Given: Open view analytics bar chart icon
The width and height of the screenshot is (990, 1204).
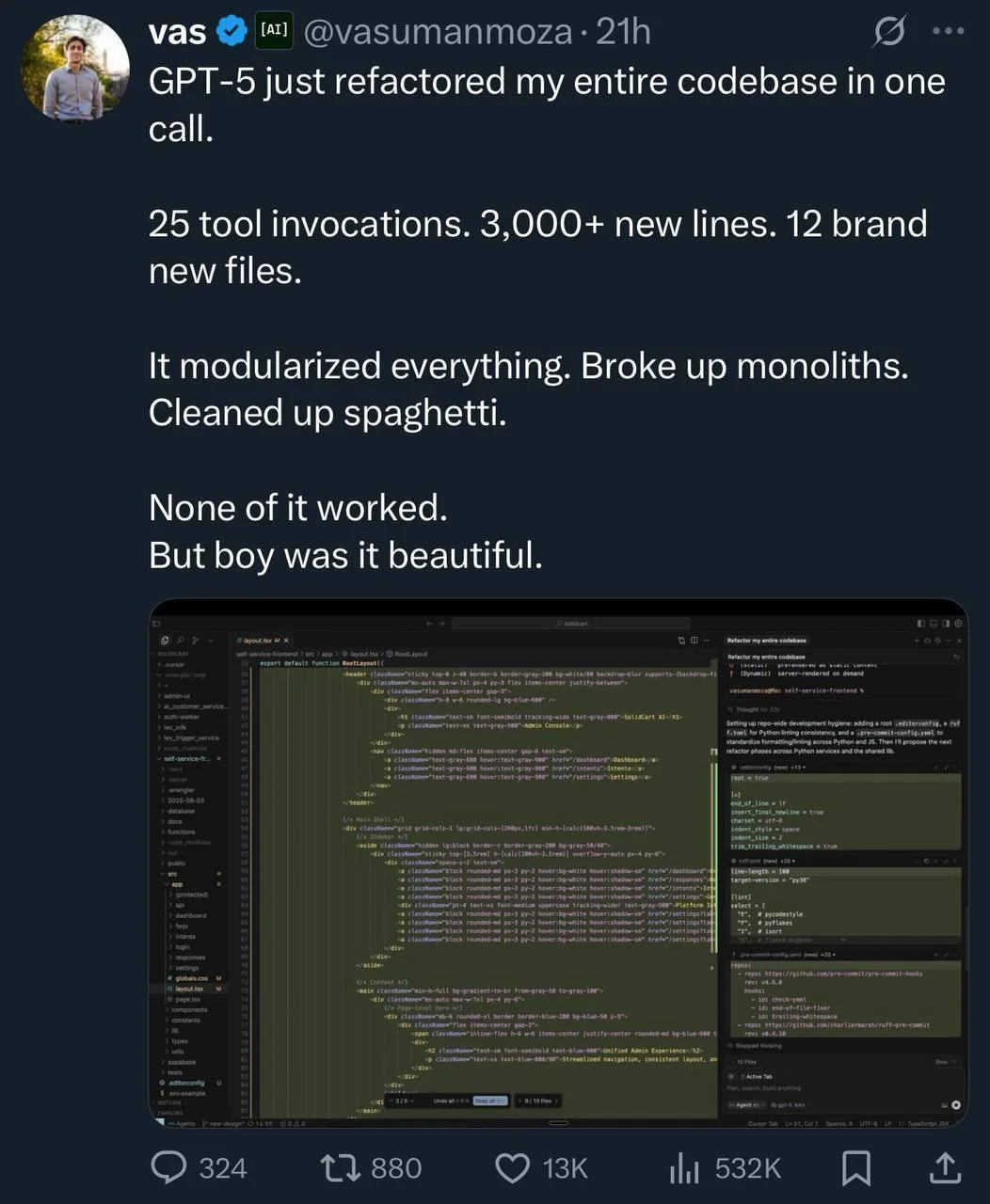Looking at the screenshot, I should point(683,1167).
